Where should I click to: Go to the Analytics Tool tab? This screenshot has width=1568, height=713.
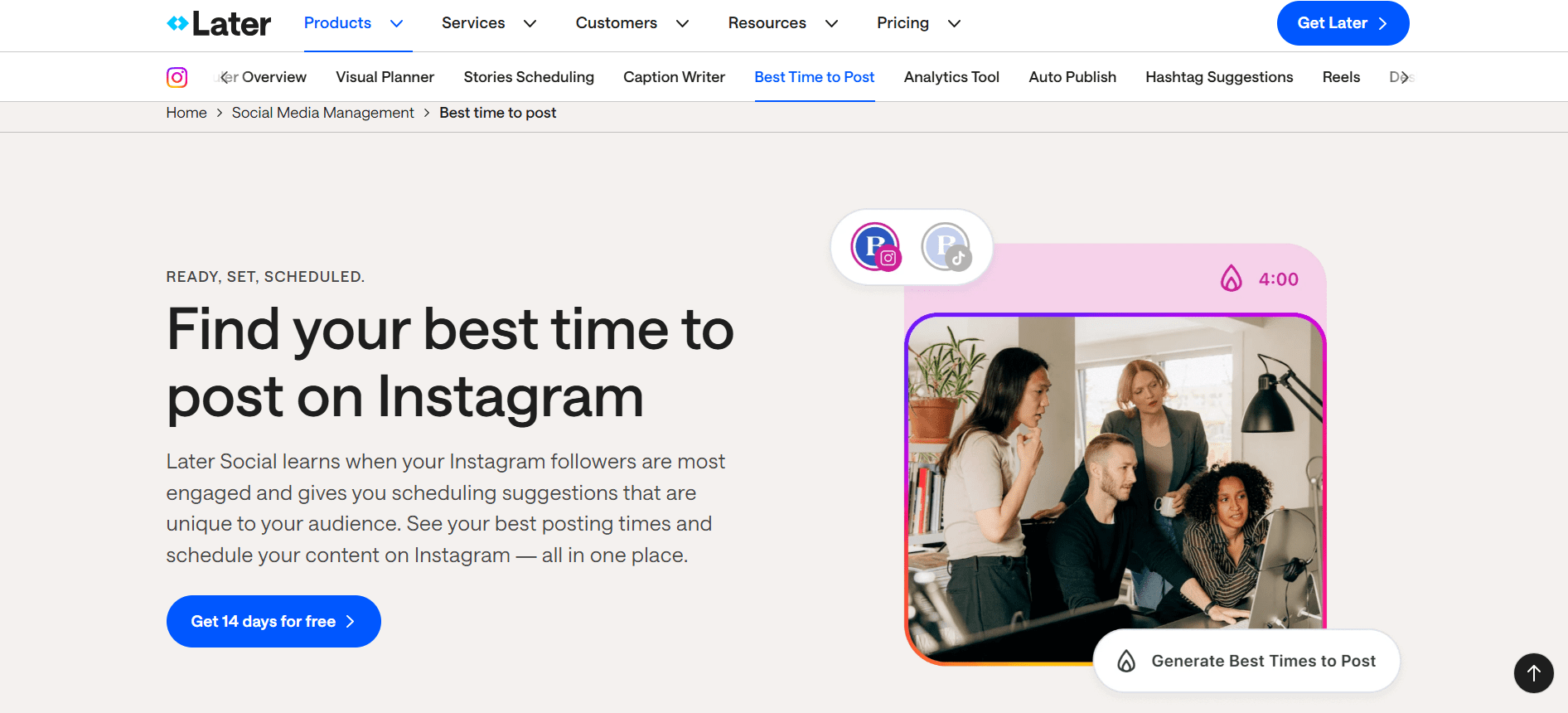tap(951, 77)
